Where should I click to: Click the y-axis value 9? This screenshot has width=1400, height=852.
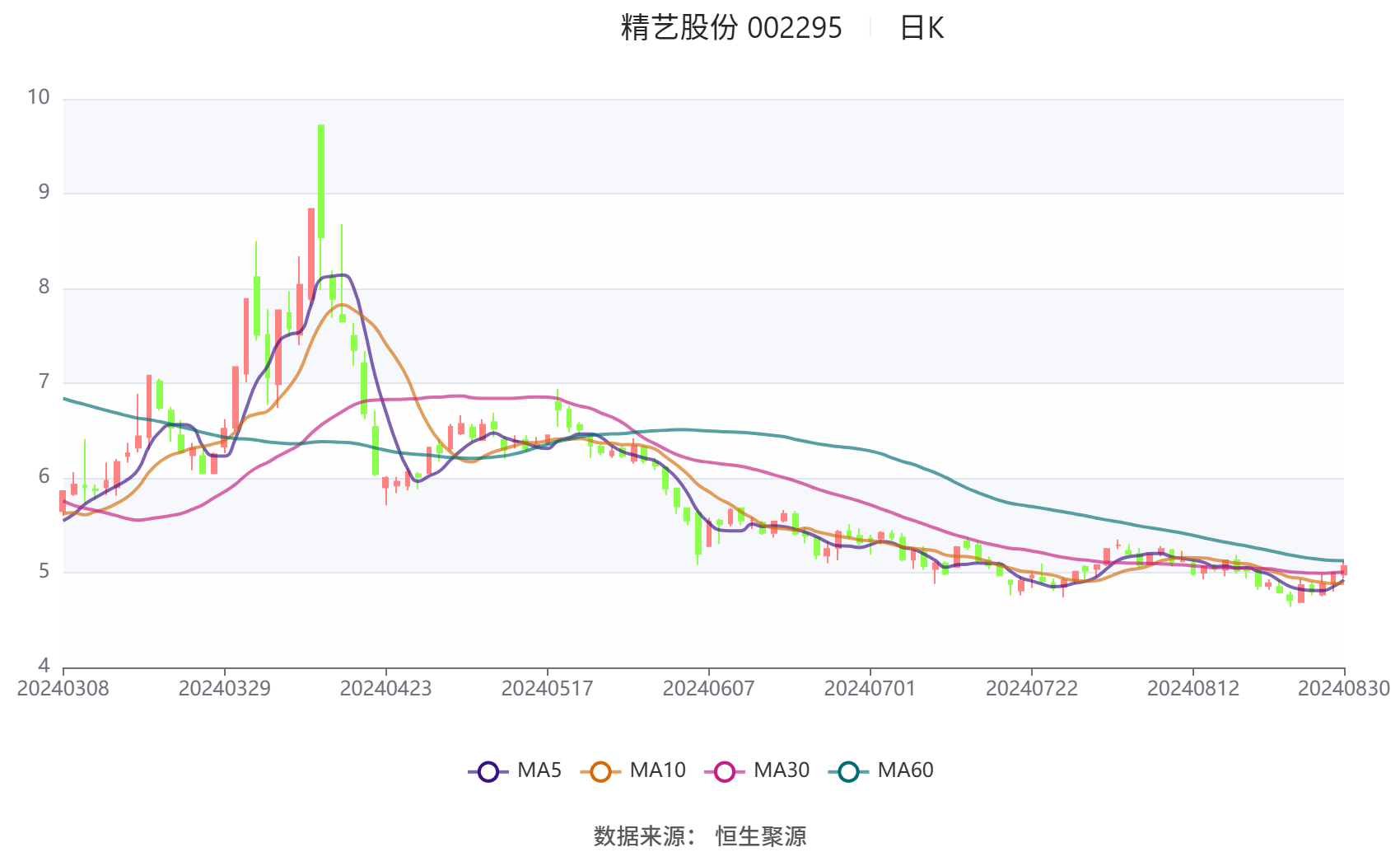click(44, 192)
